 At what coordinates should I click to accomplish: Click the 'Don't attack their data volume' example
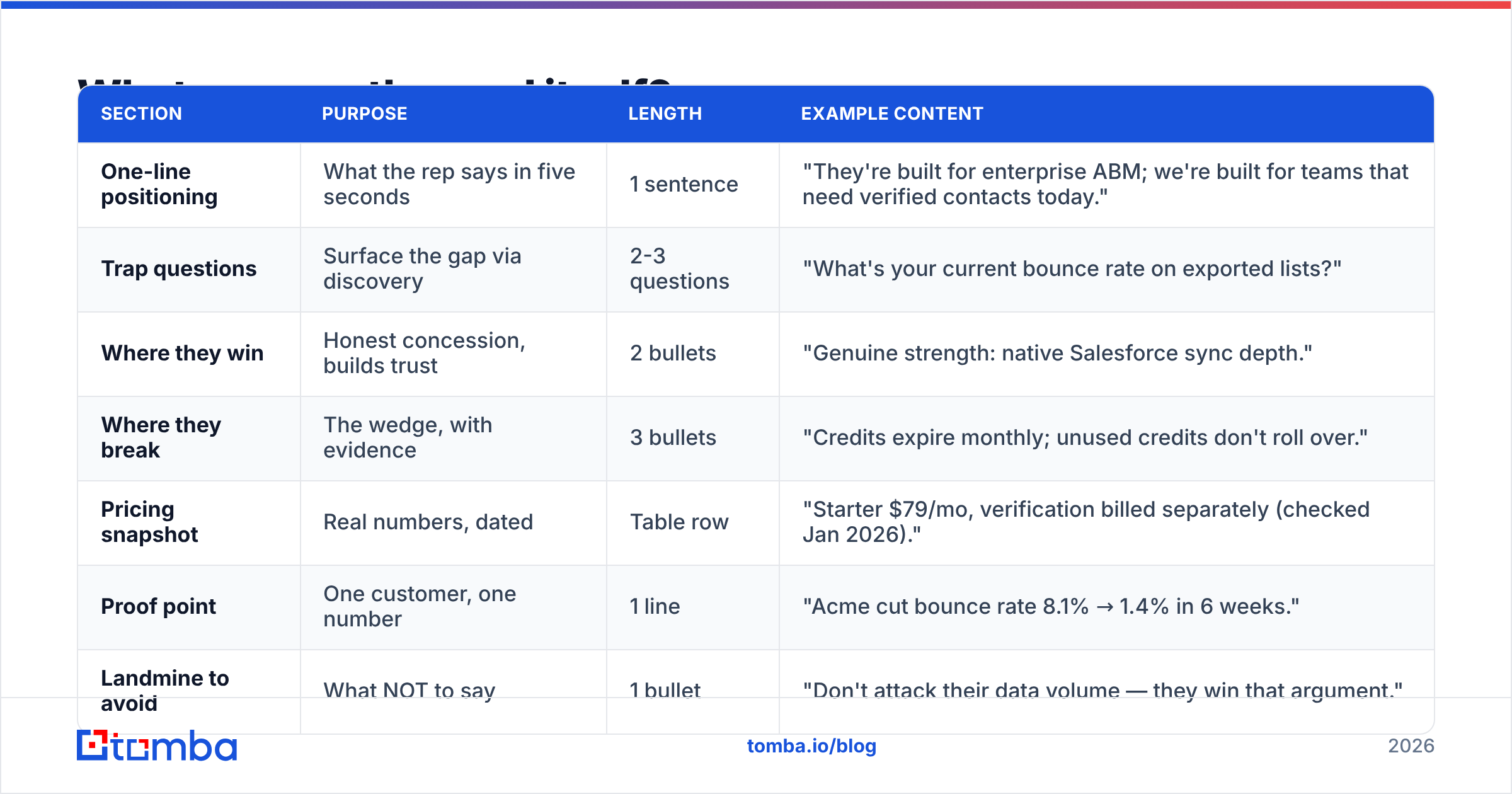click(x=1102, y=691)
